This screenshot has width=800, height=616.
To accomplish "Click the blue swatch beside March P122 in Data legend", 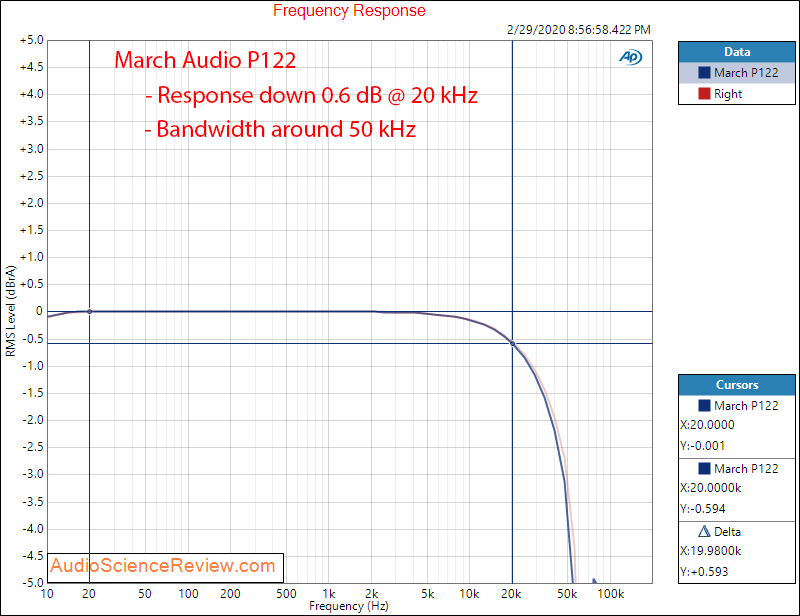I will 704,72.
